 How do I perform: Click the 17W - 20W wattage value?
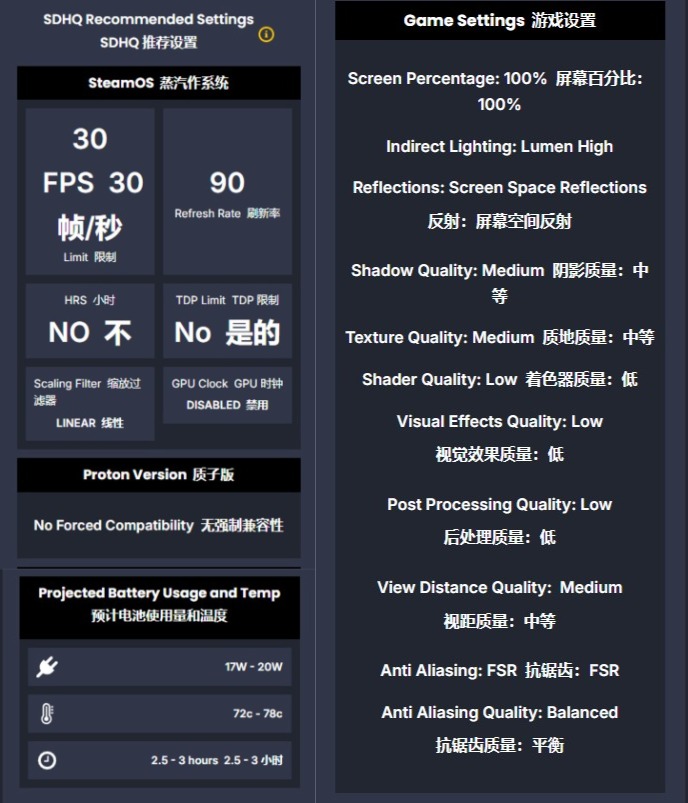point(254,667)
